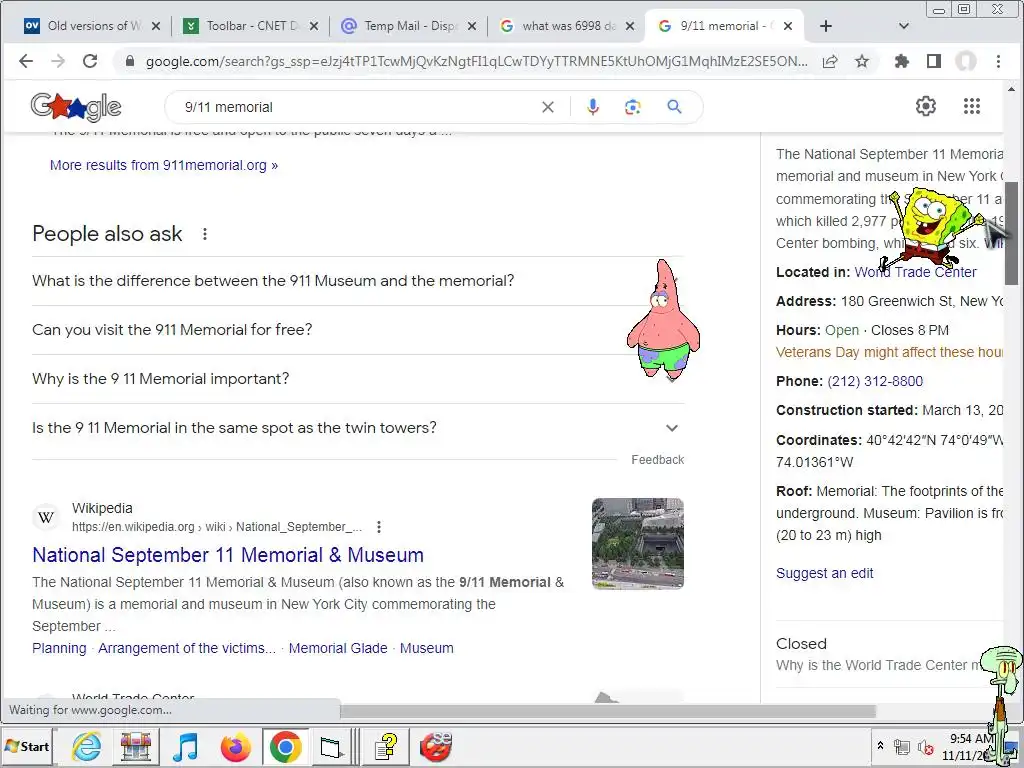1024x768 pixels.
Task: Reload the current page
Action: pyautogui.click(x=90, y=61)
